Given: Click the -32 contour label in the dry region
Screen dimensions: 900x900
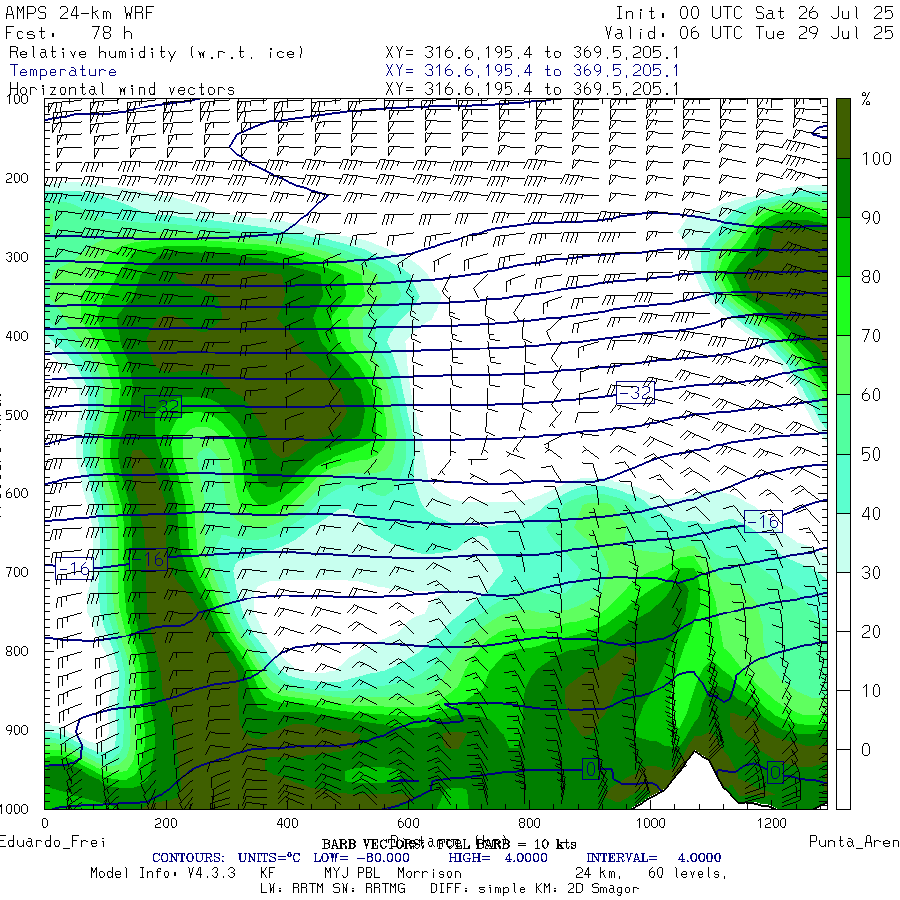Looking at the screenshot, I should point(635,393).
